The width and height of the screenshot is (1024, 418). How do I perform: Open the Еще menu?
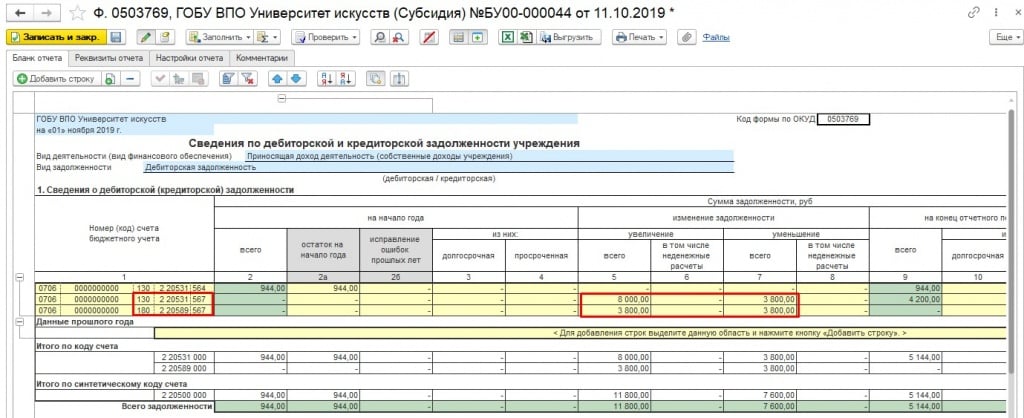[x=1003, y=37]
